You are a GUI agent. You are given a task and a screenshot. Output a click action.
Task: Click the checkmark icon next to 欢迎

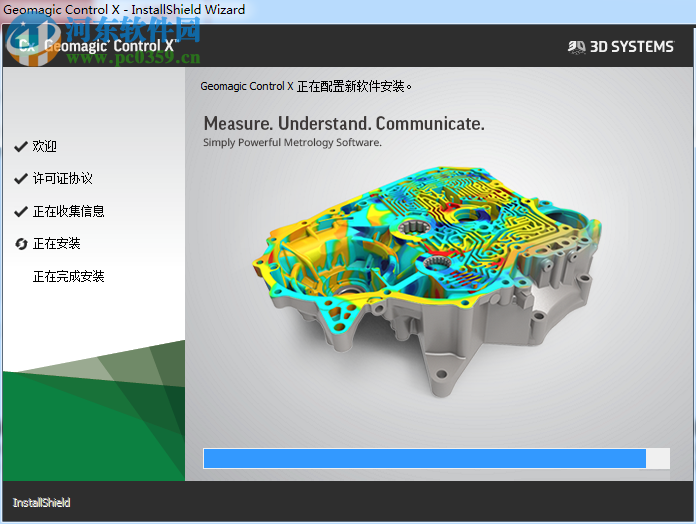(x=21, y=147)
